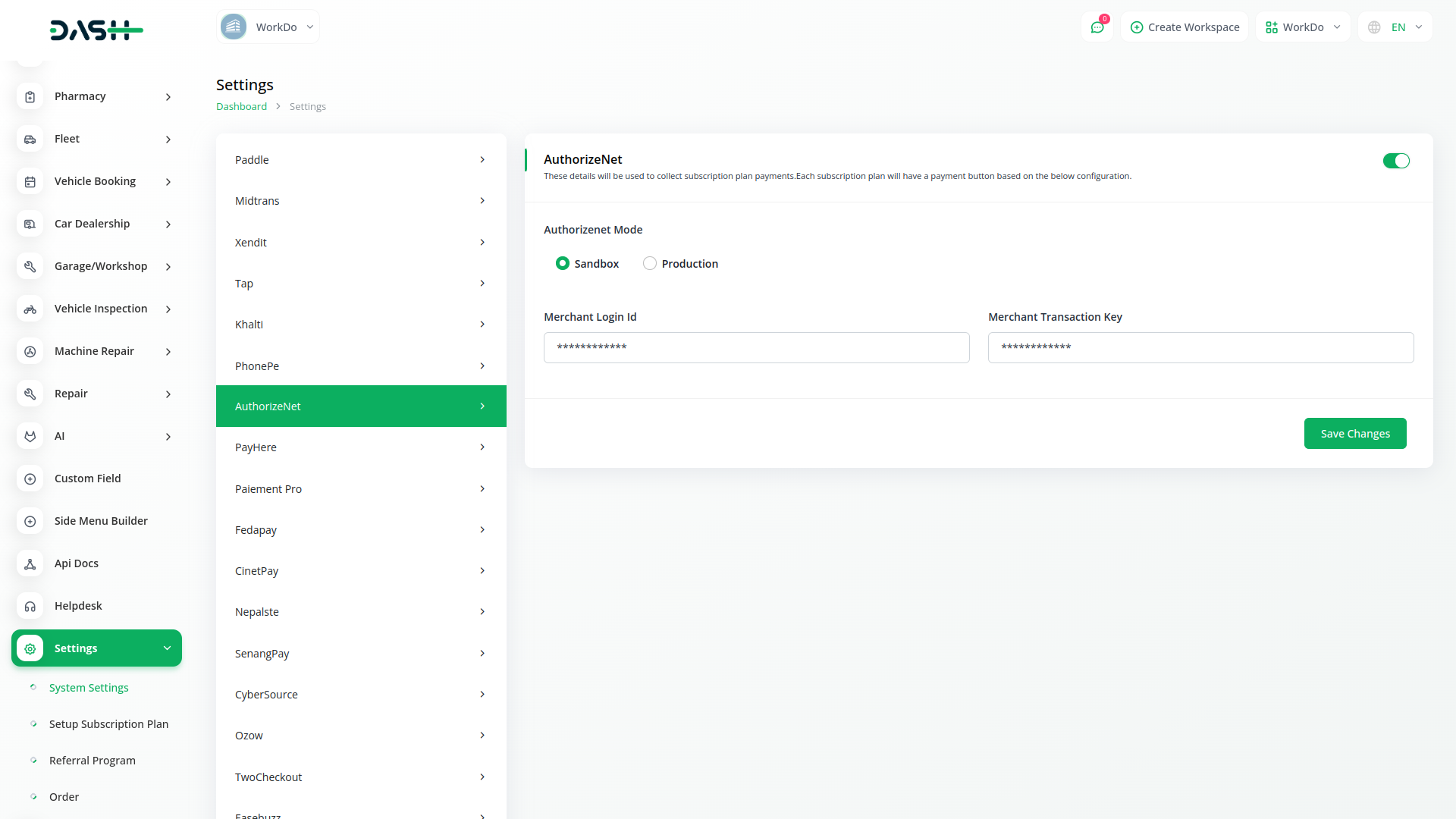Select the Production mode radio button
The width and height of the screenshot is (1456, 819).
point(650,263)
